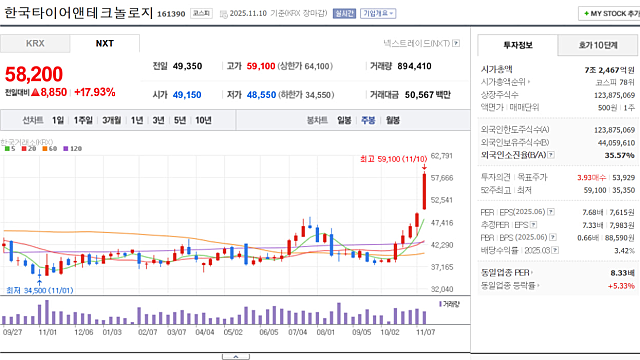Show 10년 line chart
640x360 pixels.
pos(203,120)
